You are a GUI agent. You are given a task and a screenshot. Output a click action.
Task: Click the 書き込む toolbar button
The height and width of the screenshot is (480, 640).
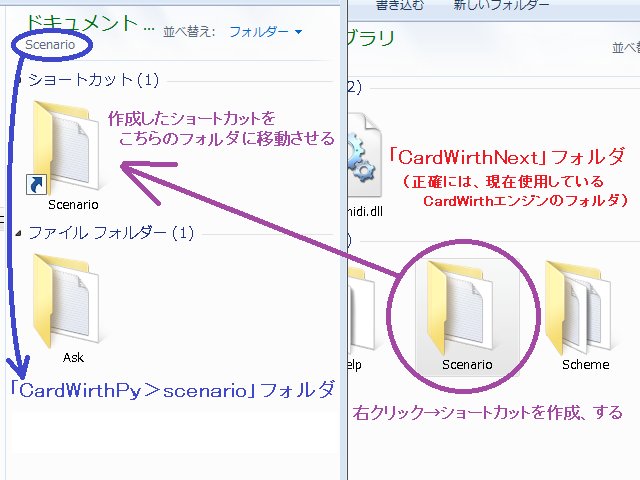click(x=400, y=5)
